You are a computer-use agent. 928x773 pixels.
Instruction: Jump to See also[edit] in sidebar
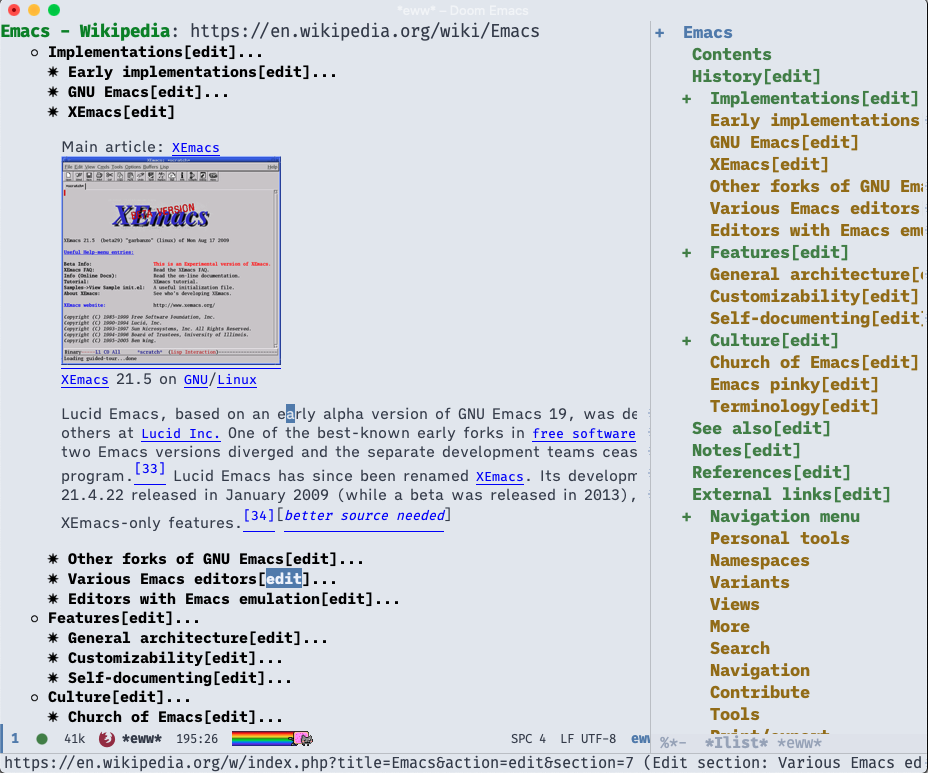[761, 429]
